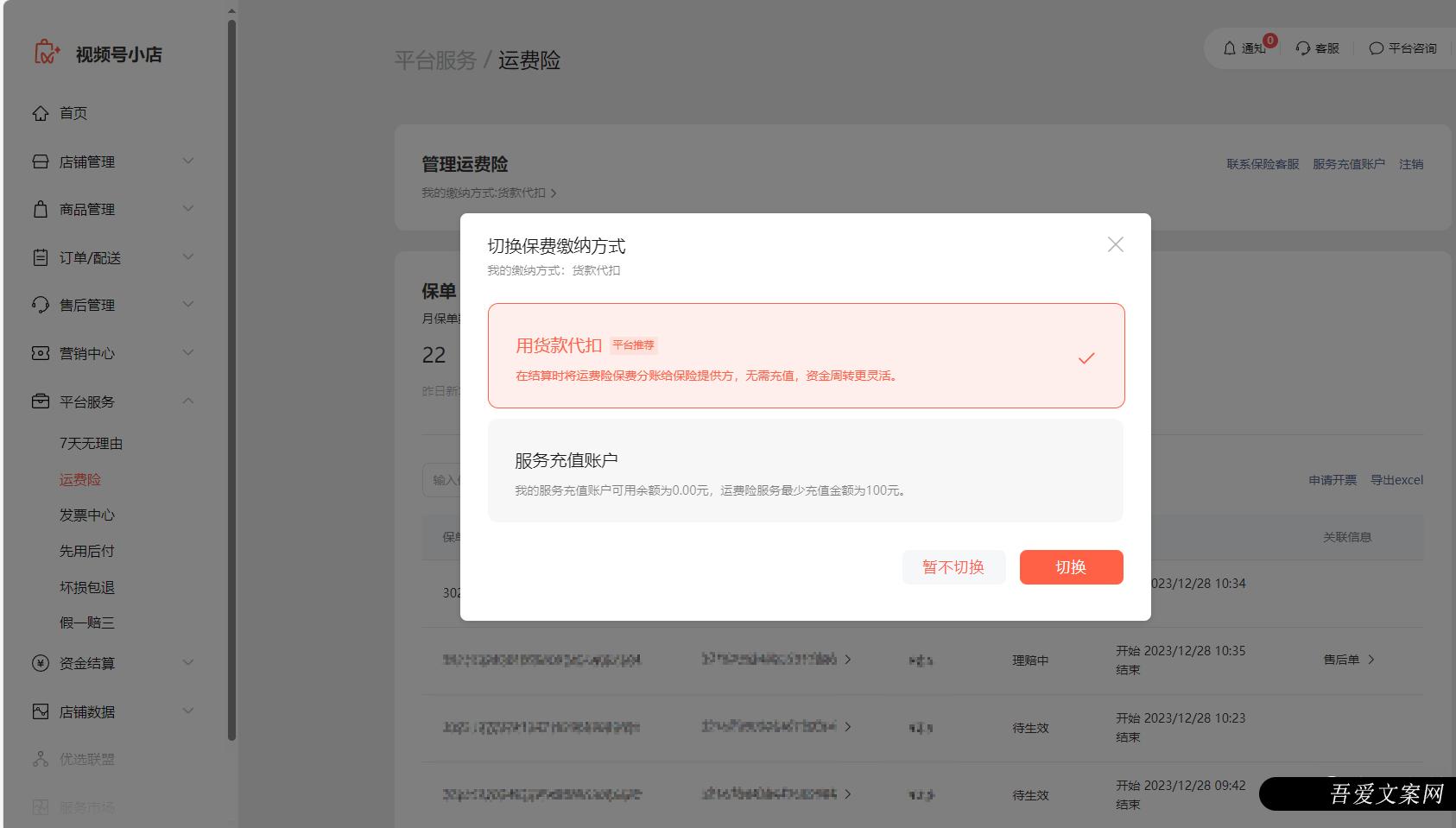1456x828 pixels.
Task: Click the sidebar vertical scrollbar
Action: (231, 380)
